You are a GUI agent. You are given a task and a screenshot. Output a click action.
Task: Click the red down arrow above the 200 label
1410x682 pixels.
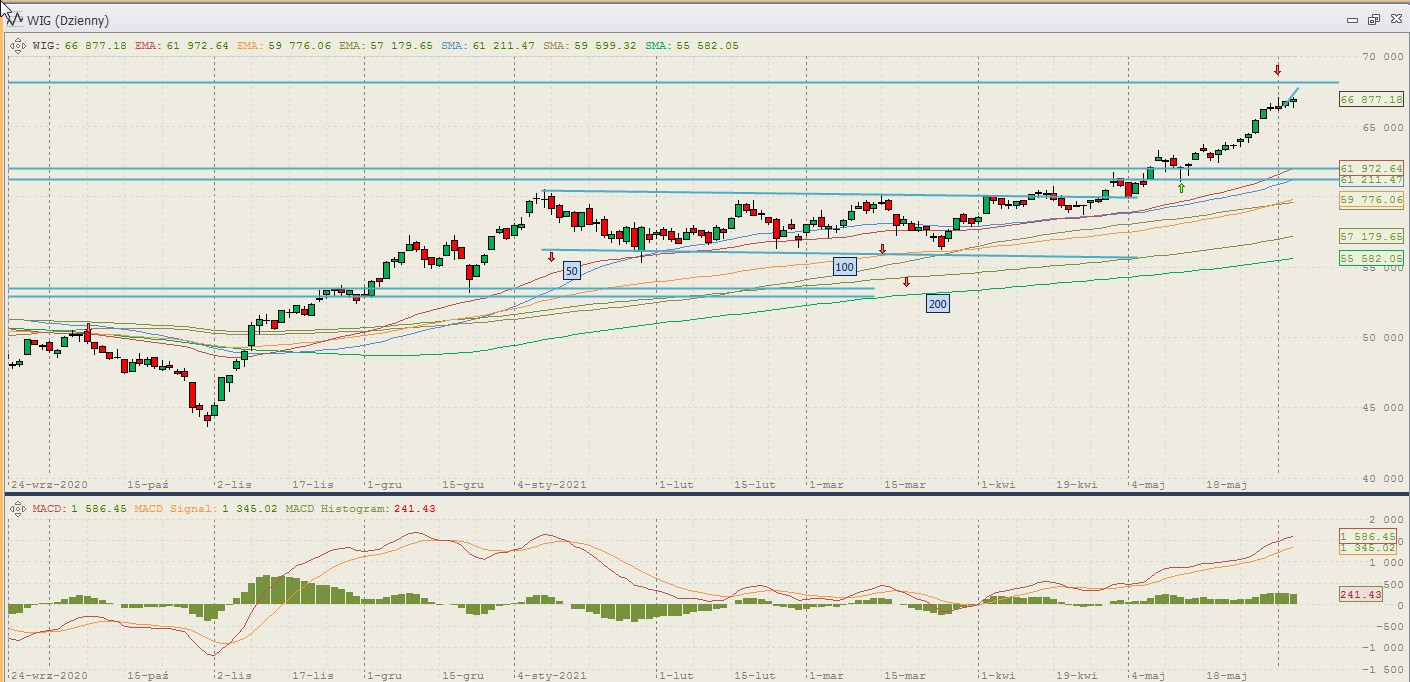click(x=906, y=282)
